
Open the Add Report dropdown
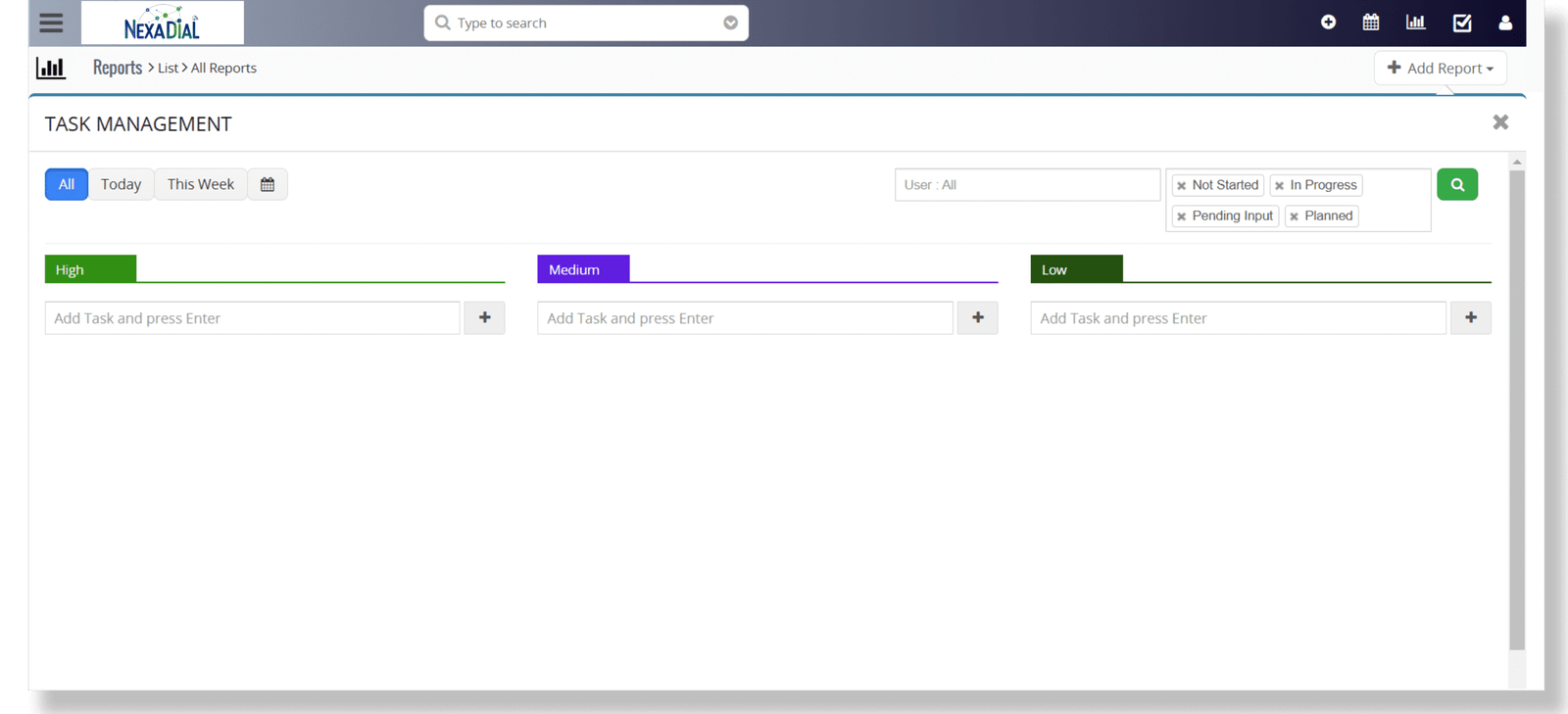[x=1440, y=68]
